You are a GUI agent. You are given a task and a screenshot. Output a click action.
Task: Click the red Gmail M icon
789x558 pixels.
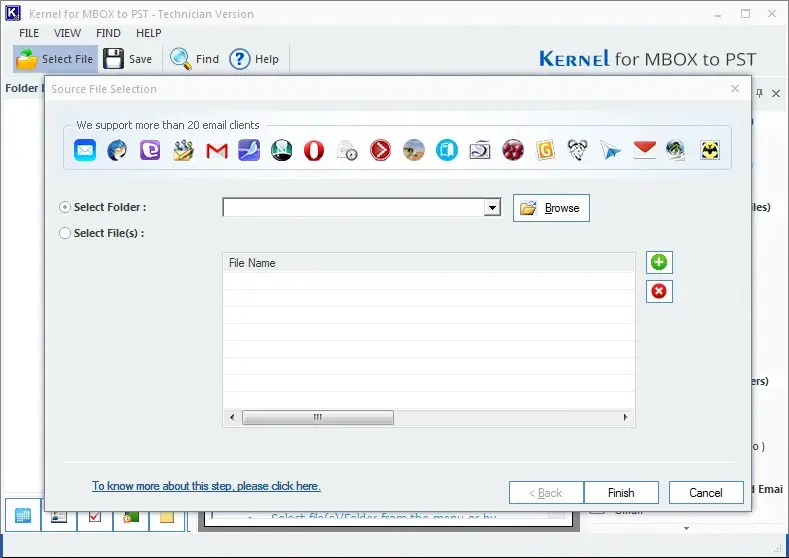click(x=217, y=150)
